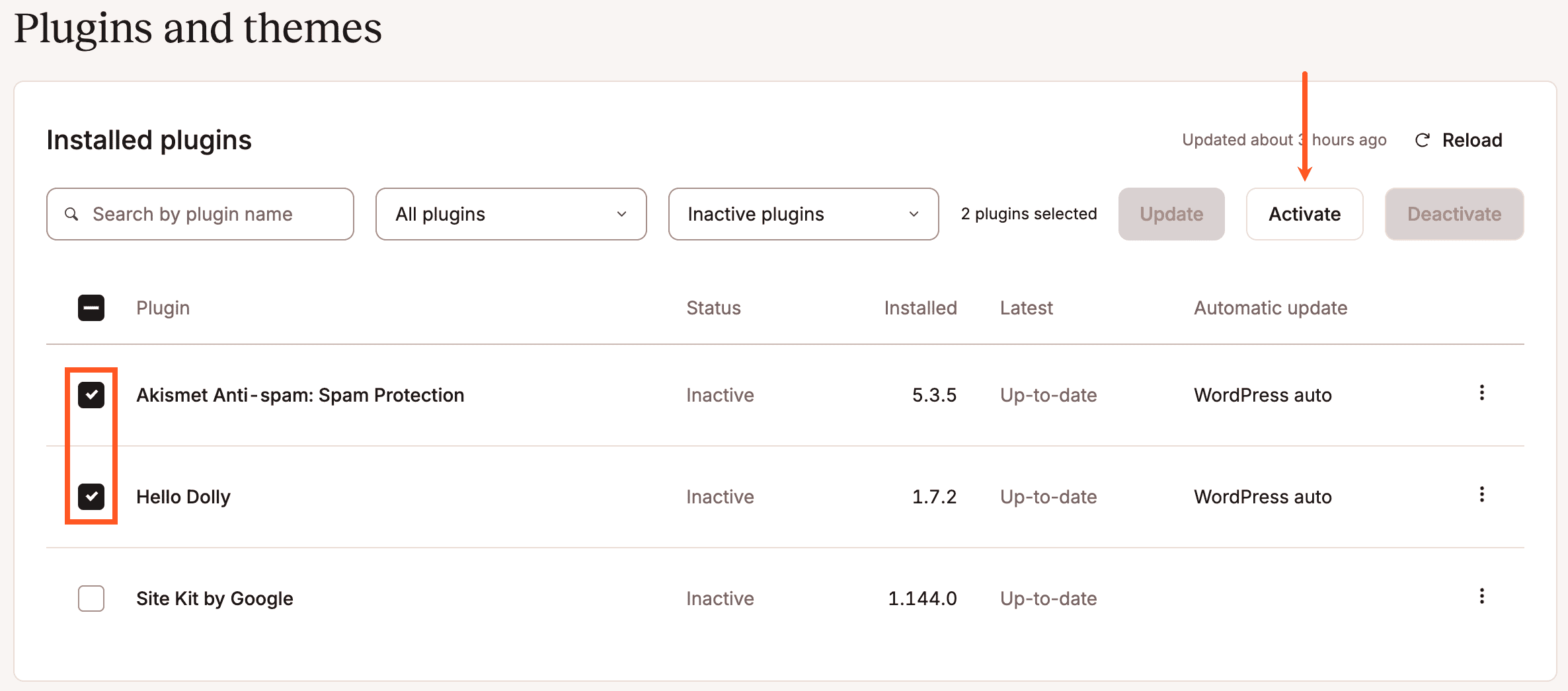The image size is (1568, 691).
Task: Open the All plugins dropdown
Action: 511,214
